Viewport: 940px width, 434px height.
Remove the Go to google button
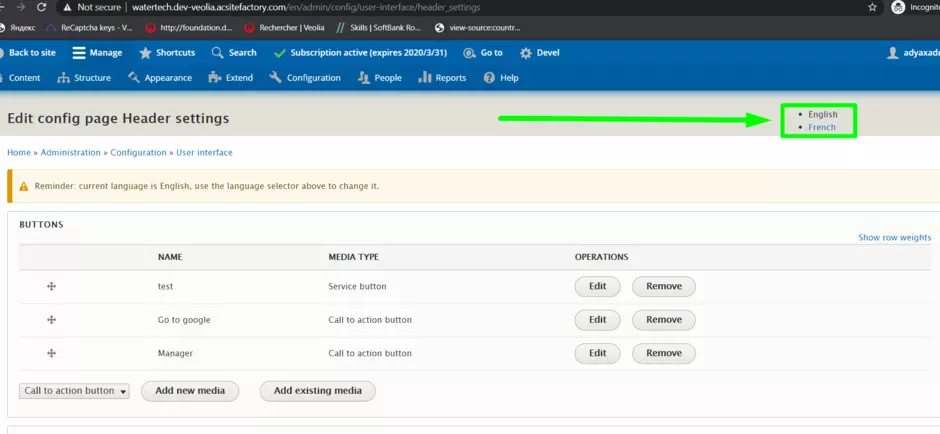[x=663, y=320]
